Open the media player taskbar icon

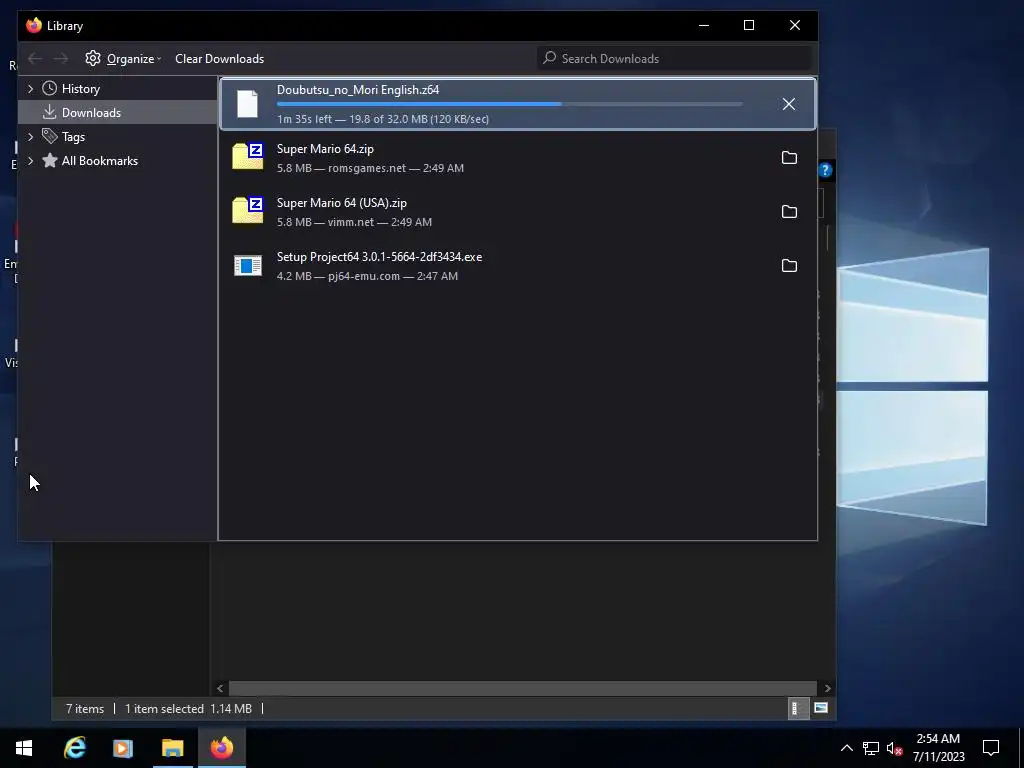(123, 748)
